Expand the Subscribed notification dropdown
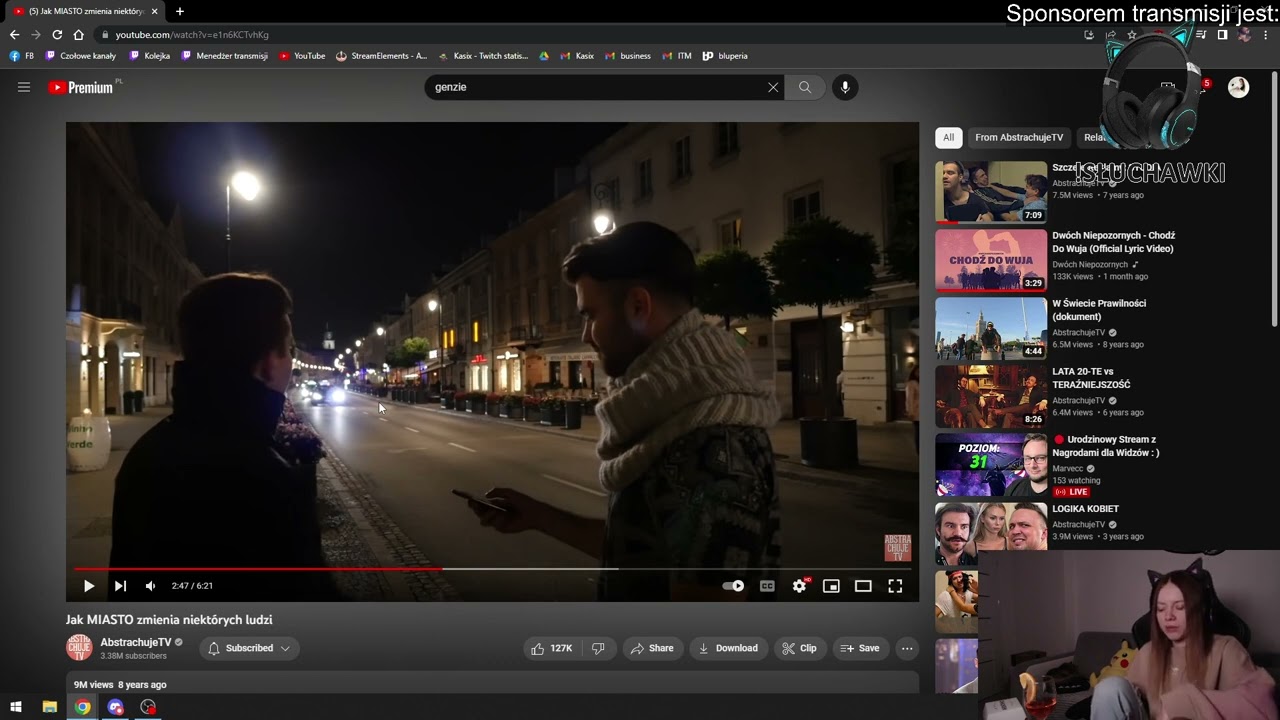This screenshot has width=1280, height=720. point(249,648)
